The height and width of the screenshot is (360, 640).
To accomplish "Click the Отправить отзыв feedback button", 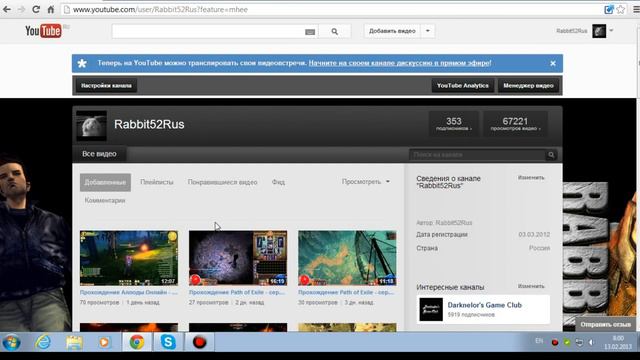I will point(605,324).
